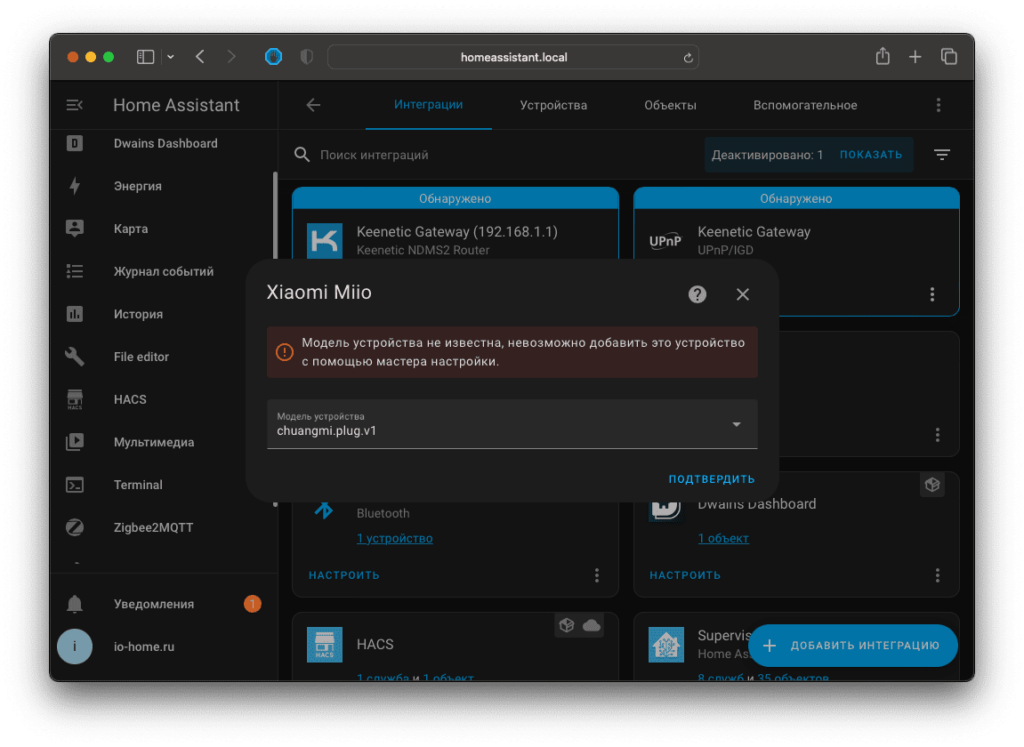
Task: Go back using settings back arrow
Action: pos(313,105)
